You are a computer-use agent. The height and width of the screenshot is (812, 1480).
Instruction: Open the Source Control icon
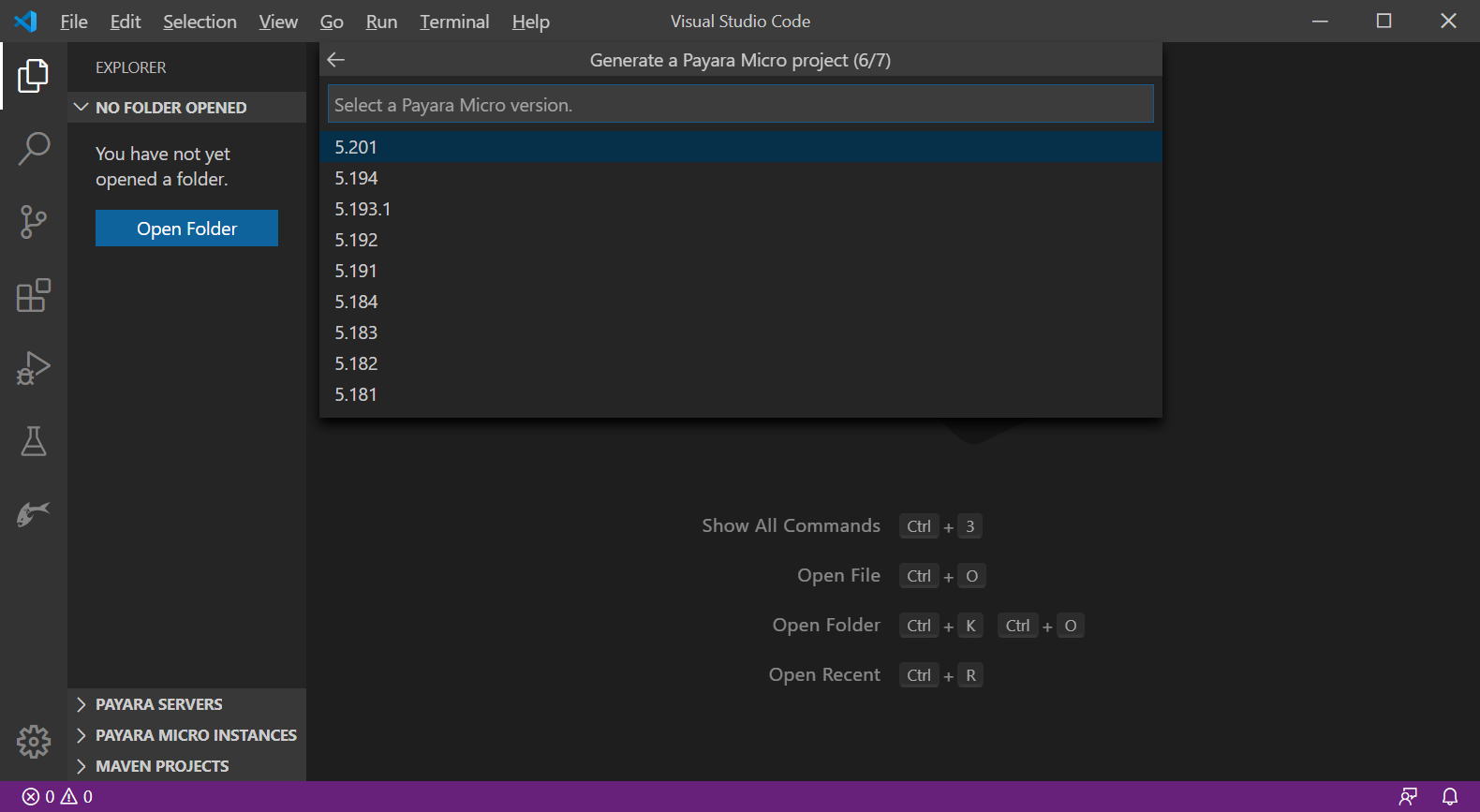click(x=34, y=222)
